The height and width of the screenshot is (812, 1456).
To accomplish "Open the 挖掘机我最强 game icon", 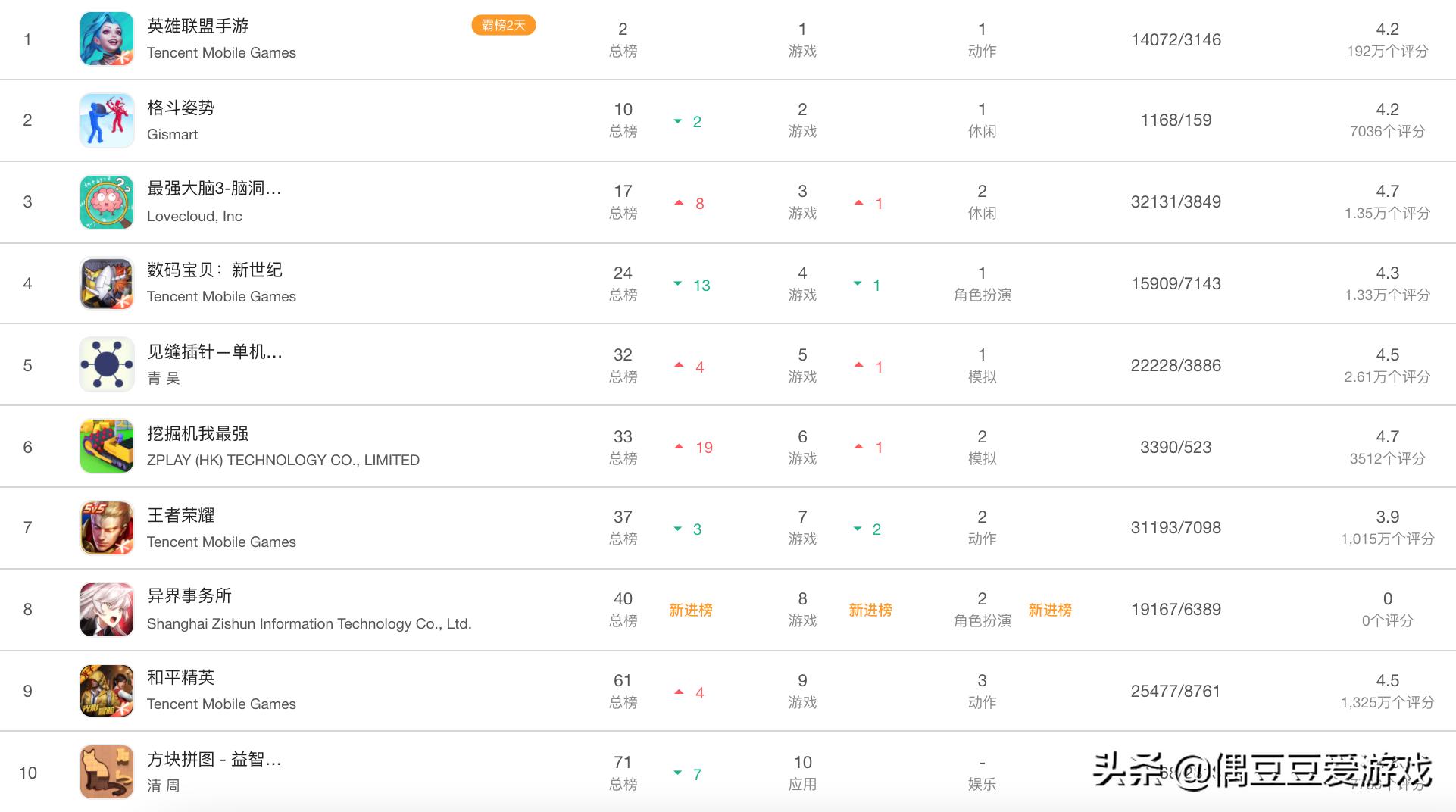I will tap(107, 447).
